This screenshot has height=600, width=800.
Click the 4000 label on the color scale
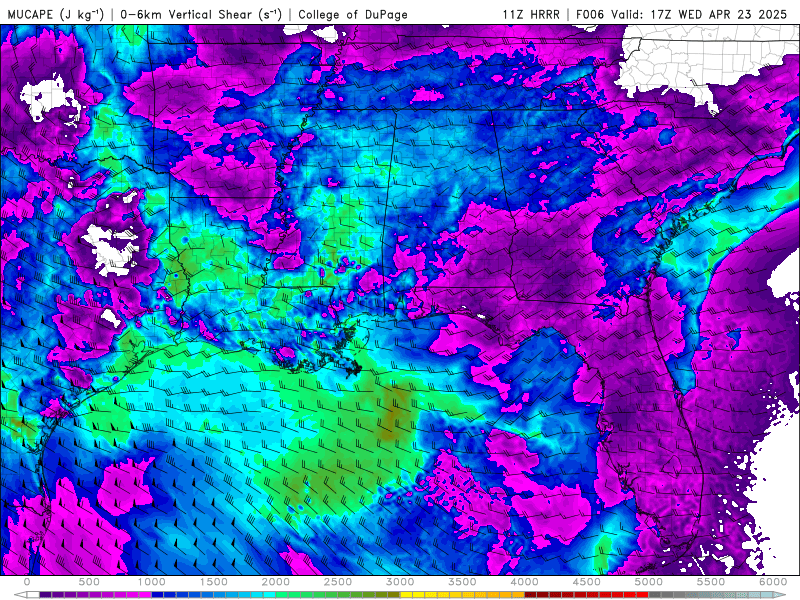pyautogui.click(x=525, y=582)
